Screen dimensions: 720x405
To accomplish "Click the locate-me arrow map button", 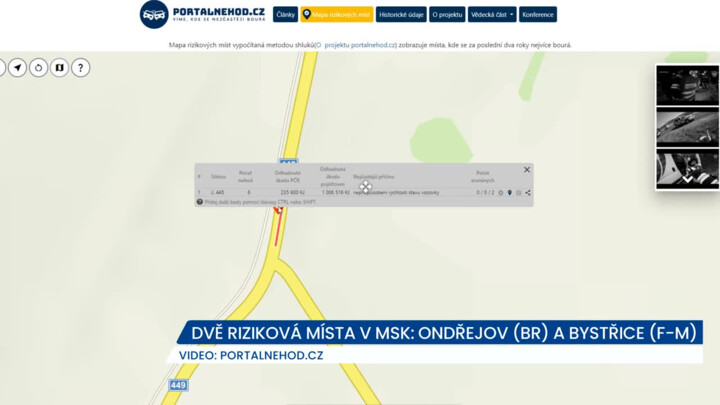I will 17,68.
